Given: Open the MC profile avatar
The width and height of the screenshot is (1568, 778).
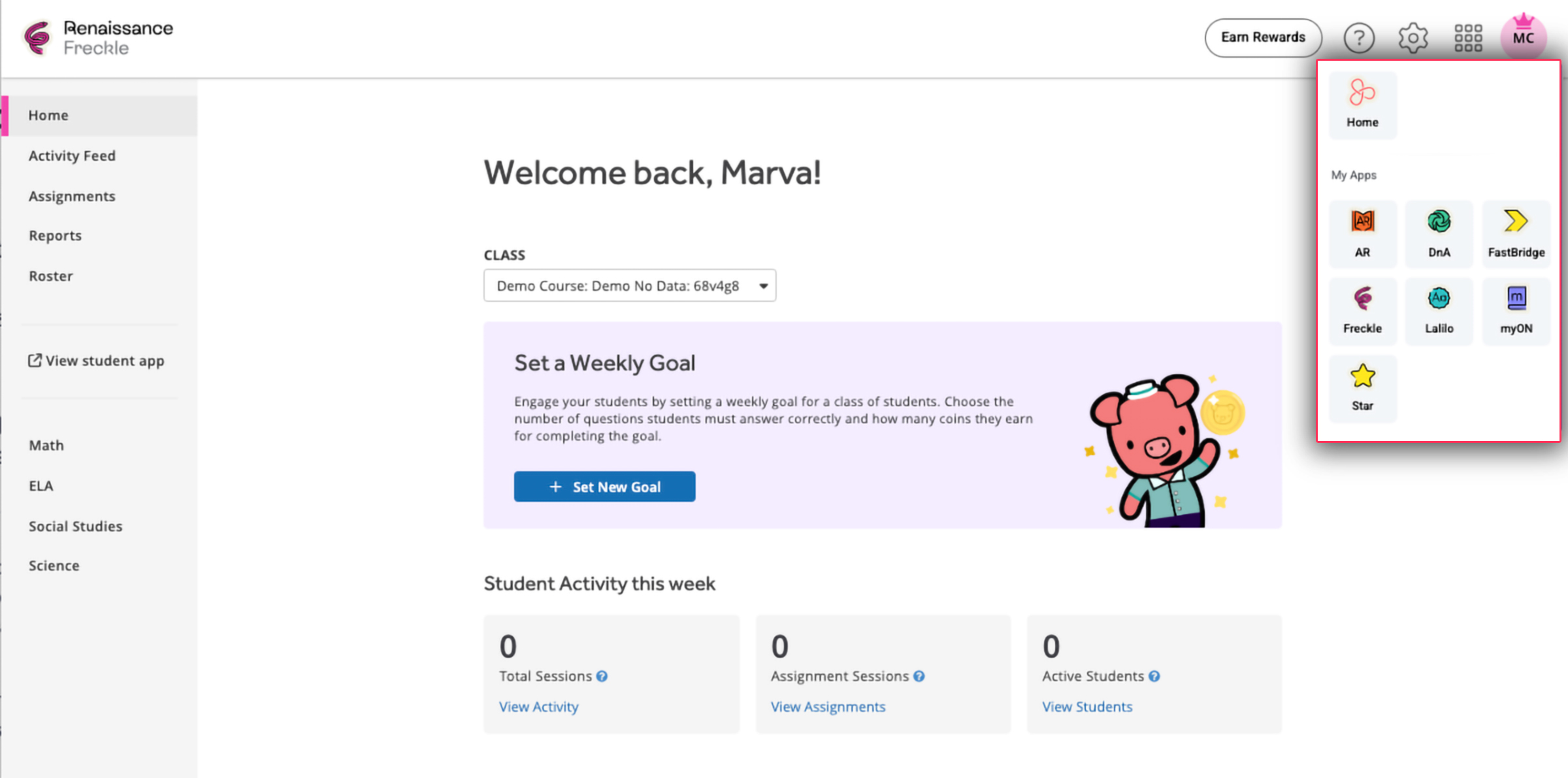Looking at the screenshot, I should 1524,37.
